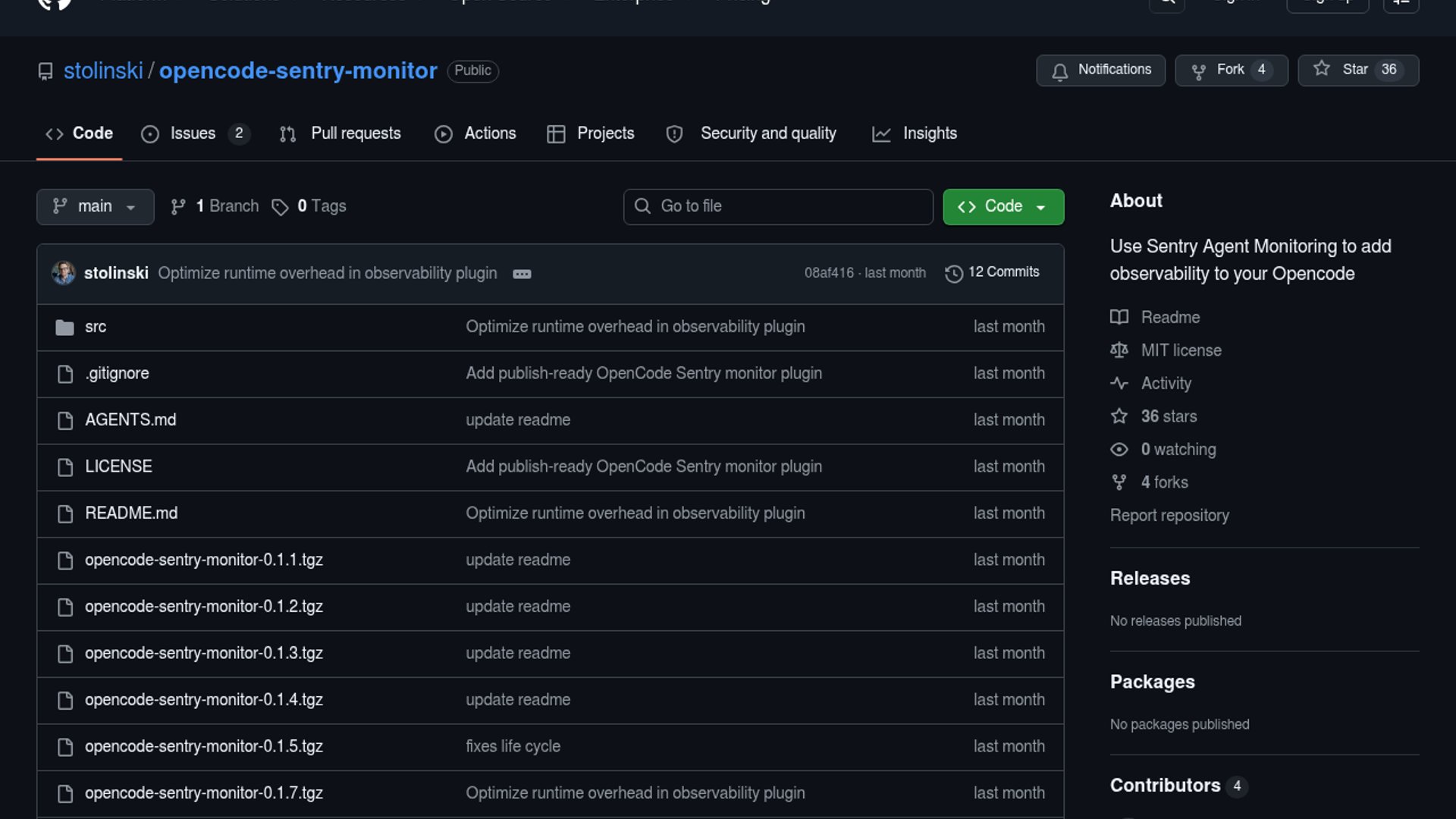Click the MIT license scale icon
This screenshot has height=819, width=1456.
(1119, 350)
